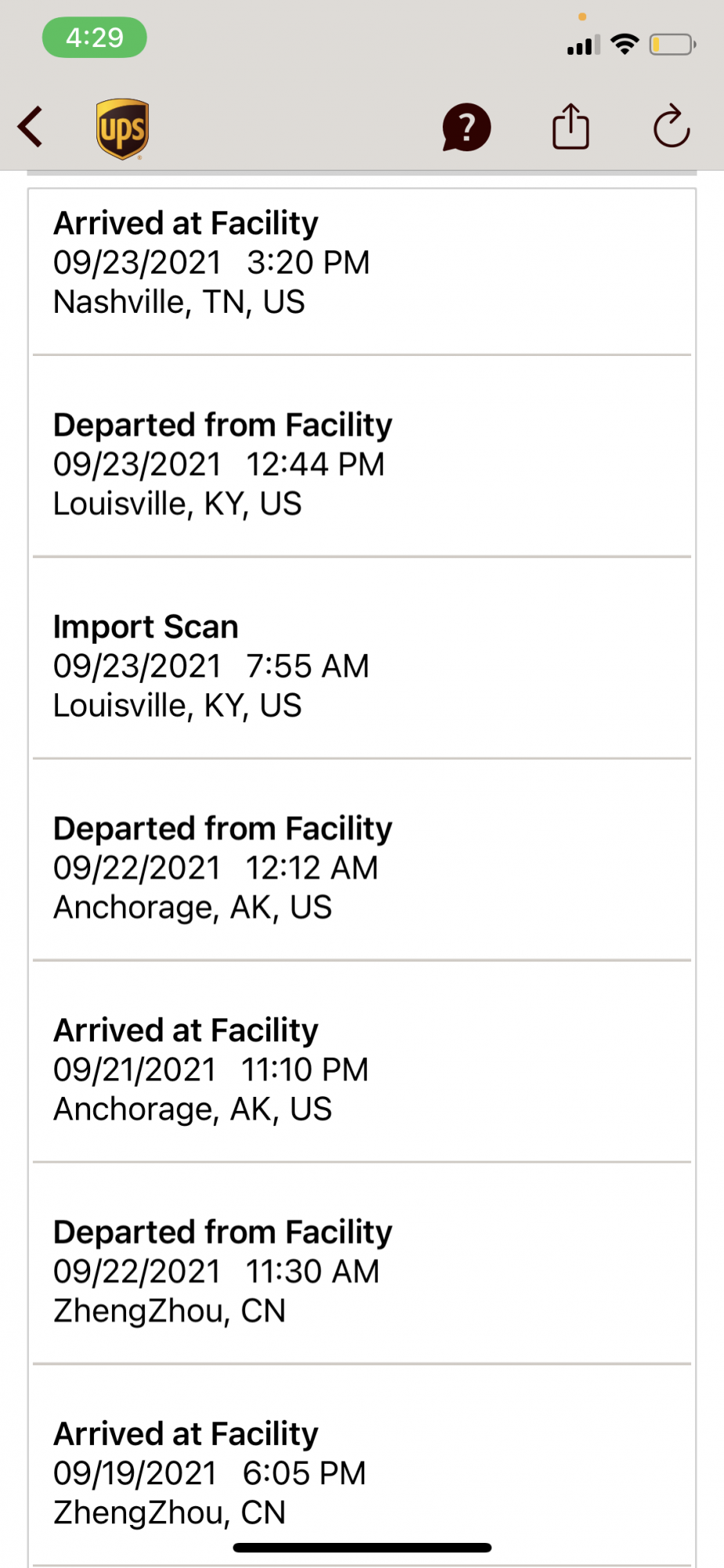This screenshot has height=1568, width=724.
Task: Select Arrived at Facility 11:10 PM Anchorage
Action: click(362, 1062)
